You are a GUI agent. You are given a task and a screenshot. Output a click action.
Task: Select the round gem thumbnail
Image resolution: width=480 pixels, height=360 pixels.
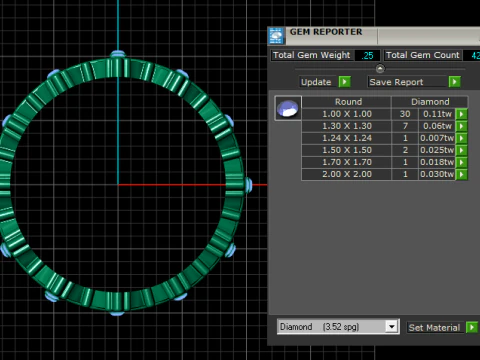[288, 108]
